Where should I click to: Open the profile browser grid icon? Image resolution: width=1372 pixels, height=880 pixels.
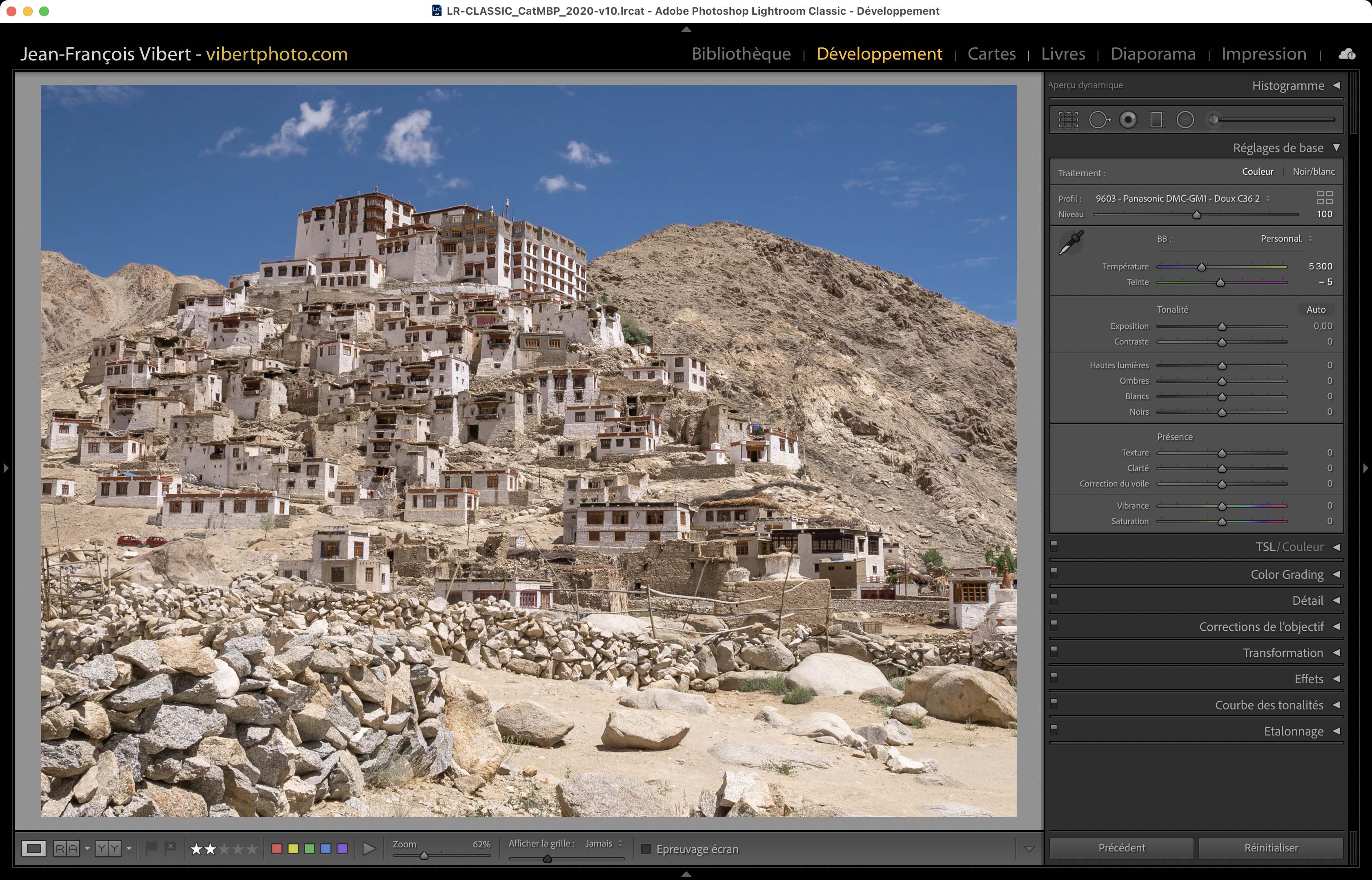click(x=1325, y=198)
